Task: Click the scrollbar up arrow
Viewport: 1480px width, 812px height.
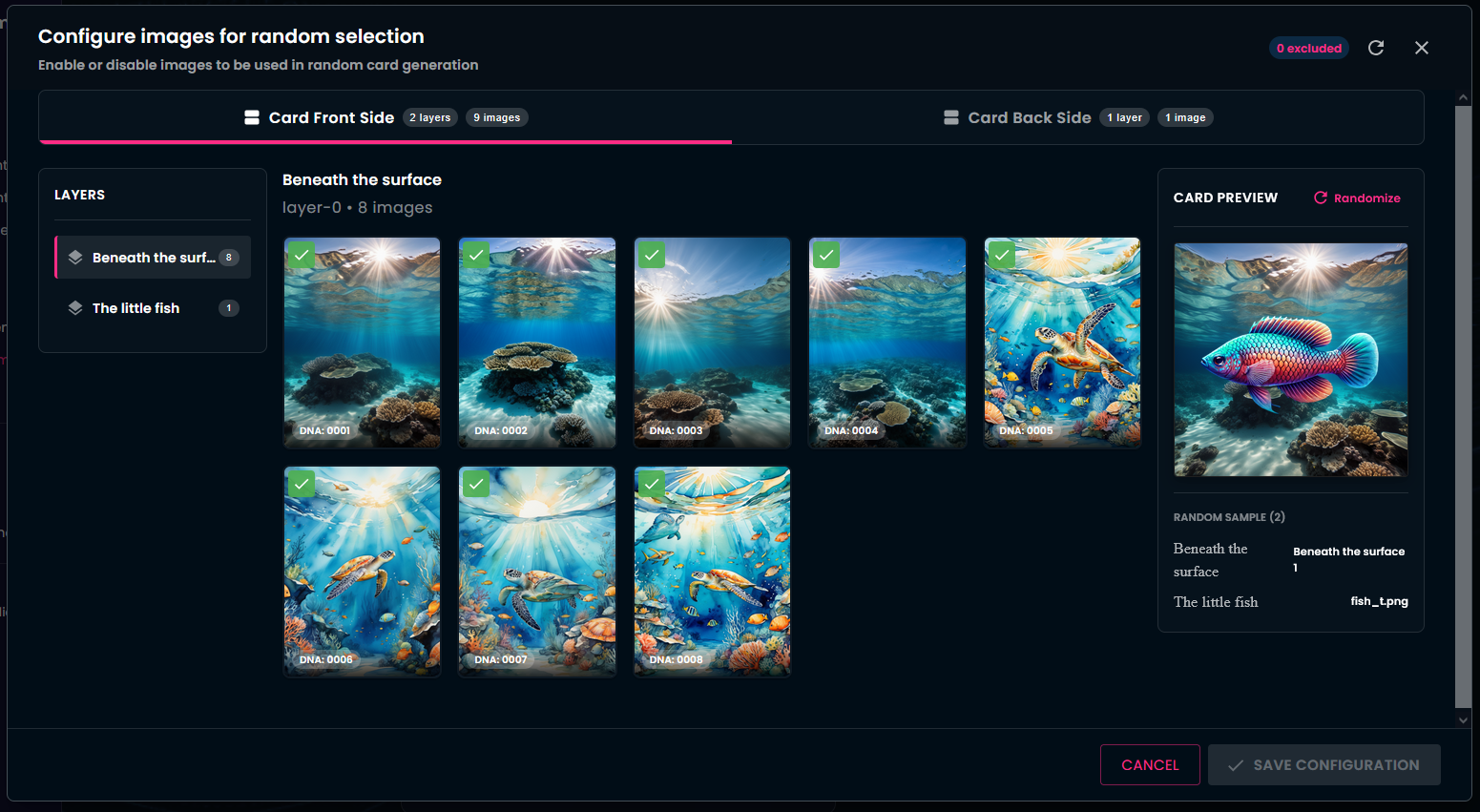Action: click(x=1463, y=97)
